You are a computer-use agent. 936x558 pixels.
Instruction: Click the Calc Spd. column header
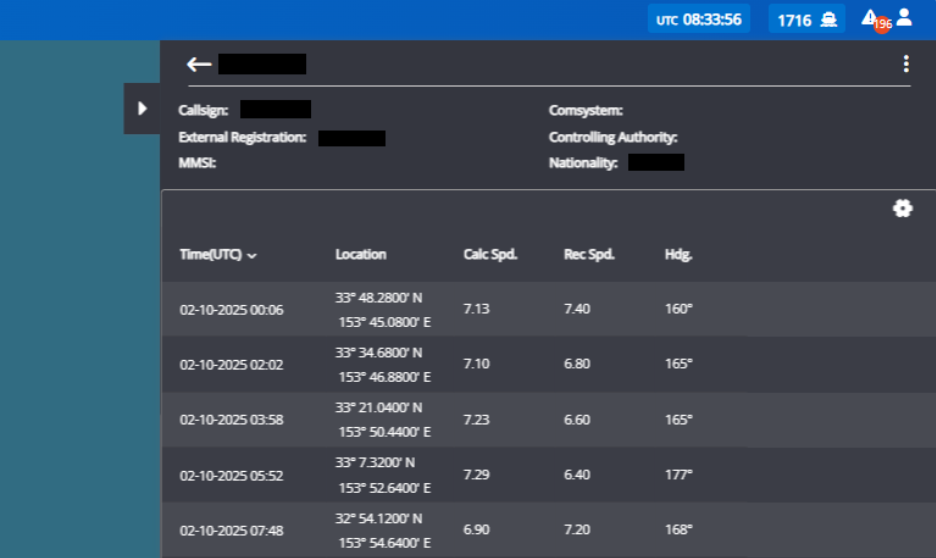click(490, 254)
